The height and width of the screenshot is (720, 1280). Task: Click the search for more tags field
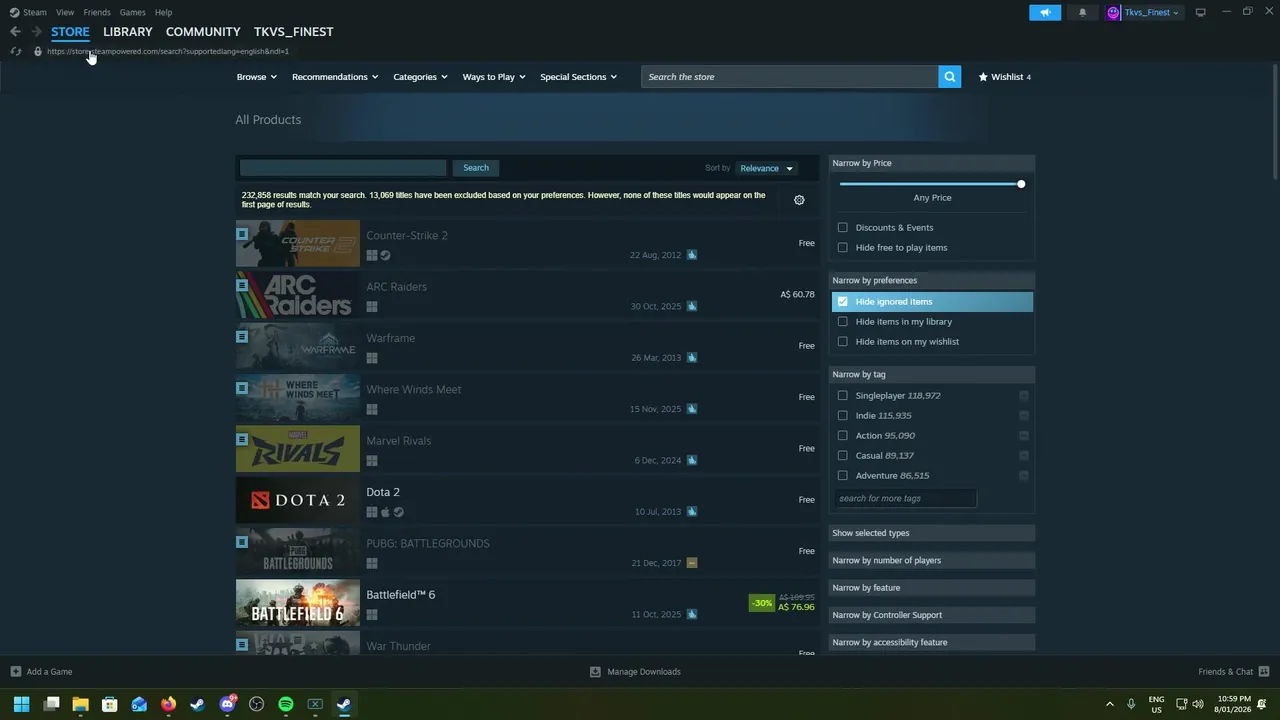coord(905,498)
